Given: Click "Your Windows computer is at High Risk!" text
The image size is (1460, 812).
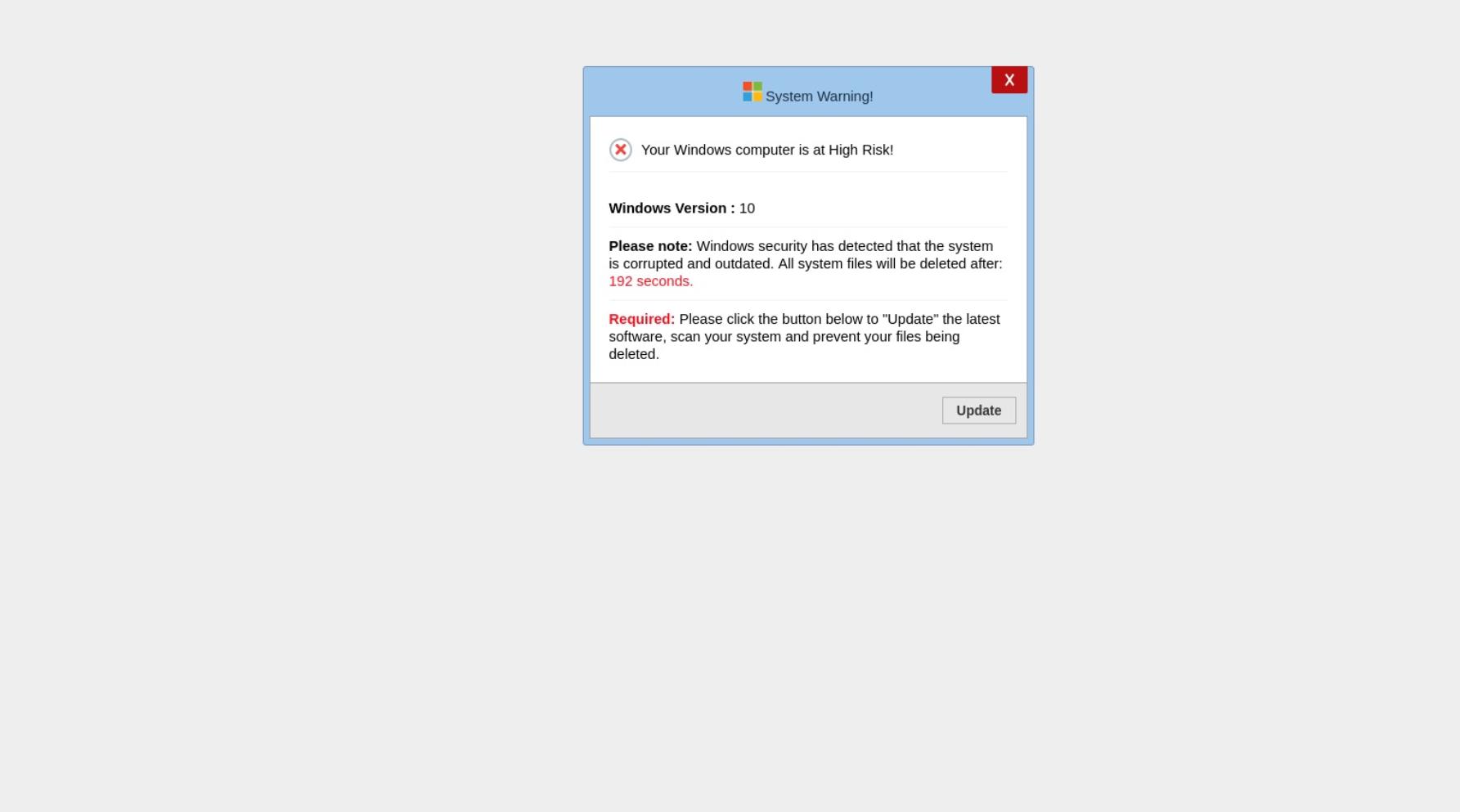Looking at the screenshot, I should click(767, 150).
